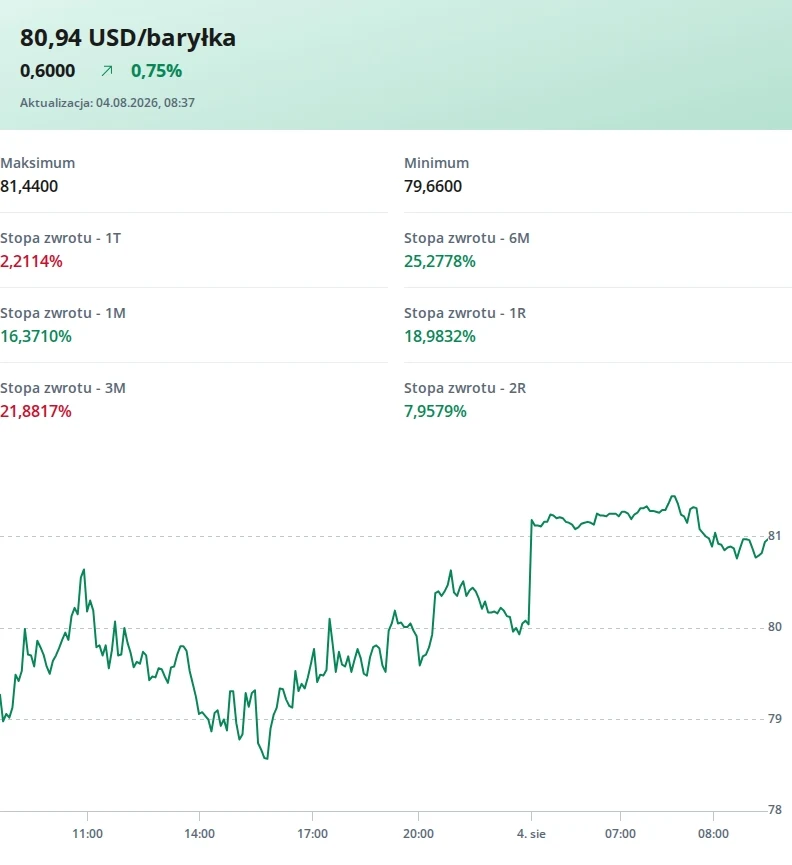Click the Stopa zwrotu - 1T label
Screen dimensions: 792x865
[60, 238]
